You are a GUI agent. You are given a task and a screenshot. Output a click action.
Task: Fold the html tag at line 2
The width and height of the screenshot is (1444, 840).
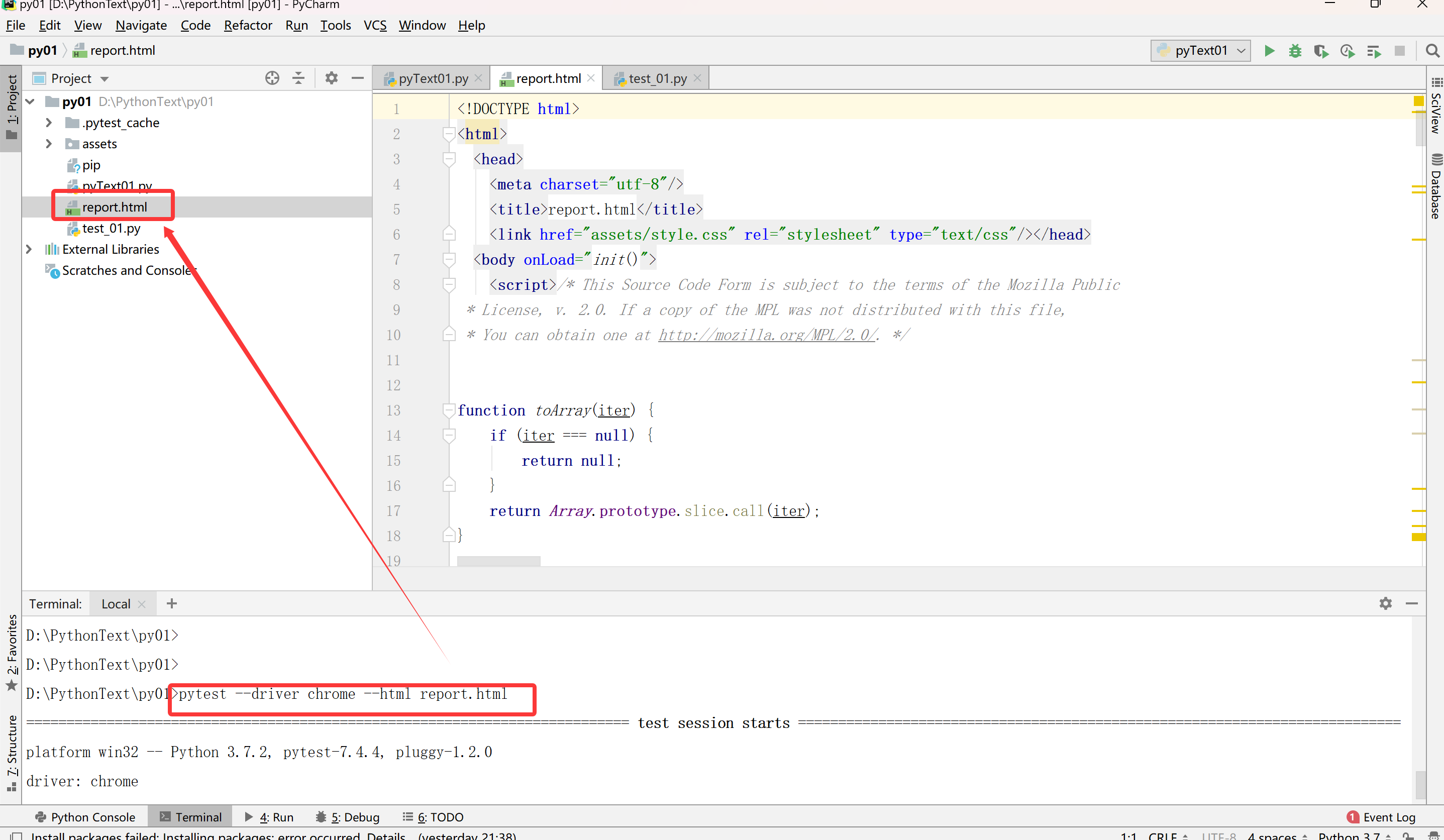(x=449, y=134)
